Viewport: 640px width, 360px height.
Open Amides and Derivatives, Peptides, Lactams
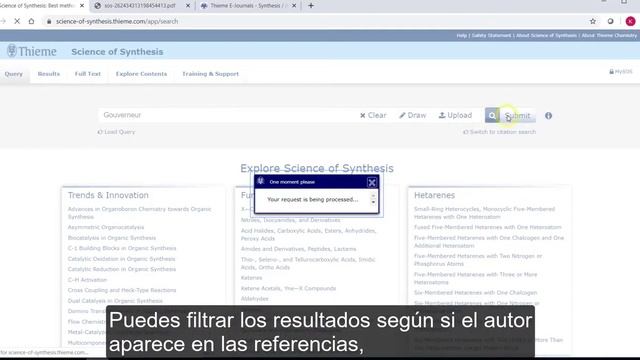click(x=298, y=249)
